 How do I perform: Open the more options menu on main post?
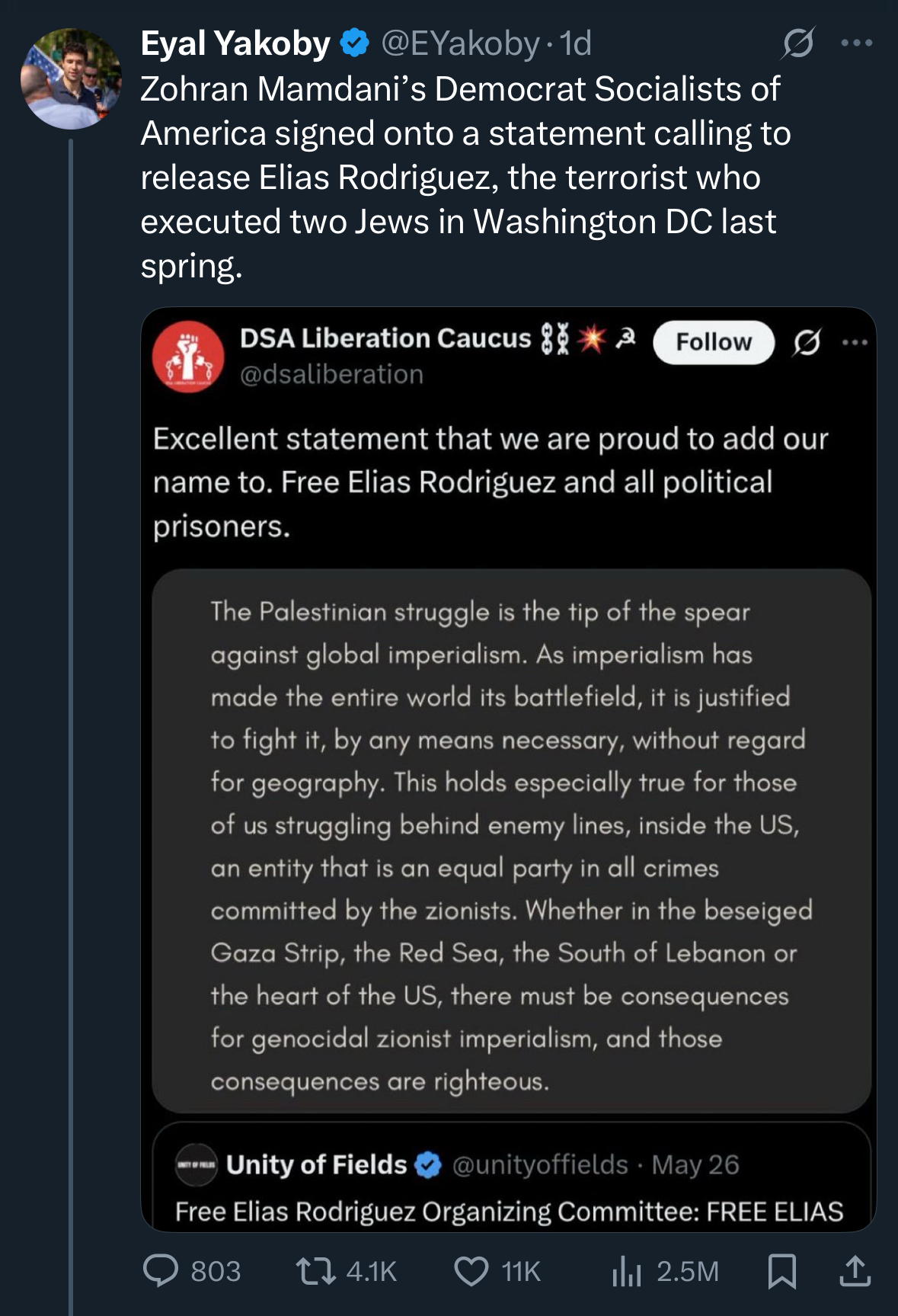pyautogui.click(x=857, y=43)
